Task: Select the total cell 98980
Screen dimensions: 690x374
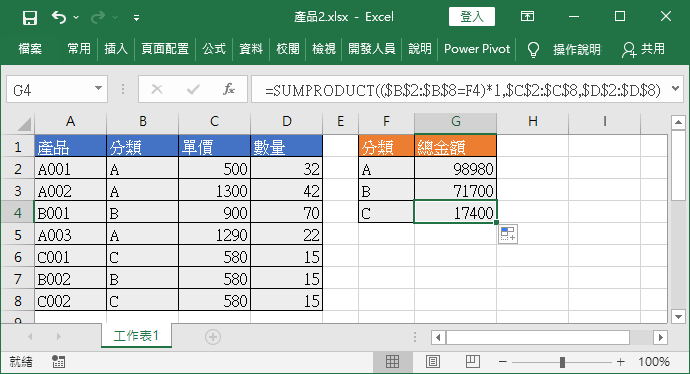Action: coord(455,169)
